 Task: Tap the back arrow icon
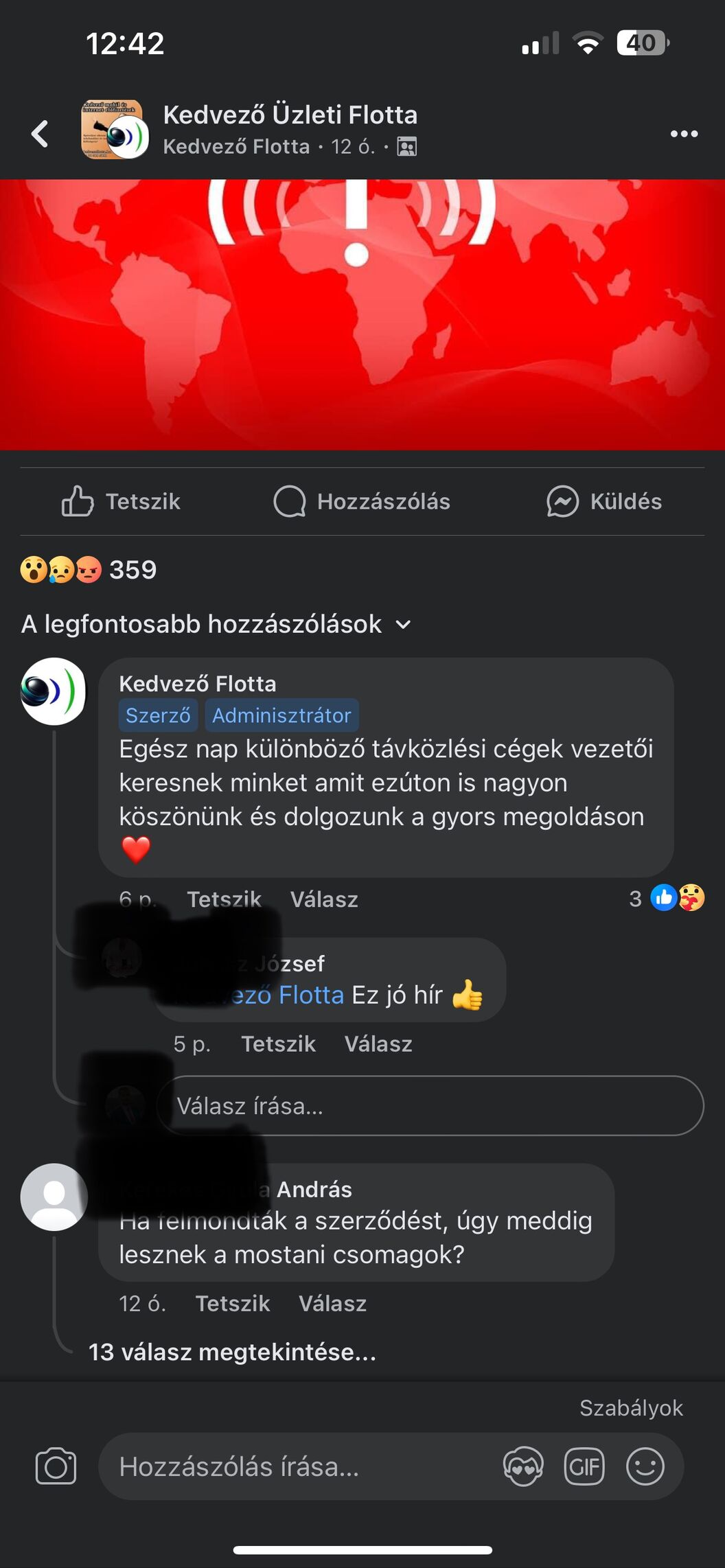(x=40, y=133)
